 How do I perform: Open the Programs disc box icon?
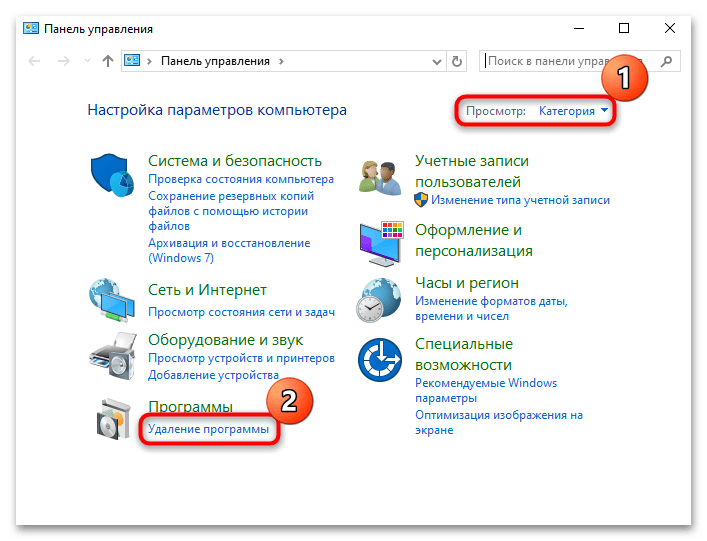(113, 419)
